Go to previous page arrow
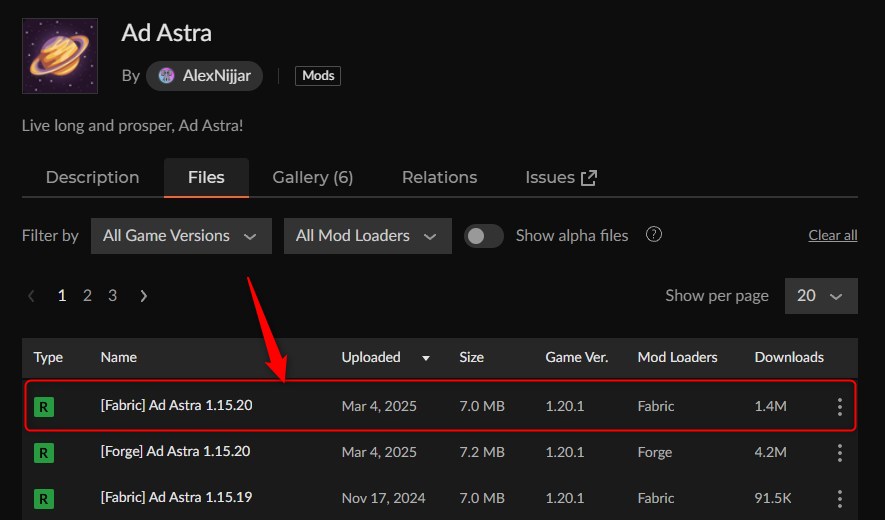This screenshot has width=885, height=520. point(32,296)
